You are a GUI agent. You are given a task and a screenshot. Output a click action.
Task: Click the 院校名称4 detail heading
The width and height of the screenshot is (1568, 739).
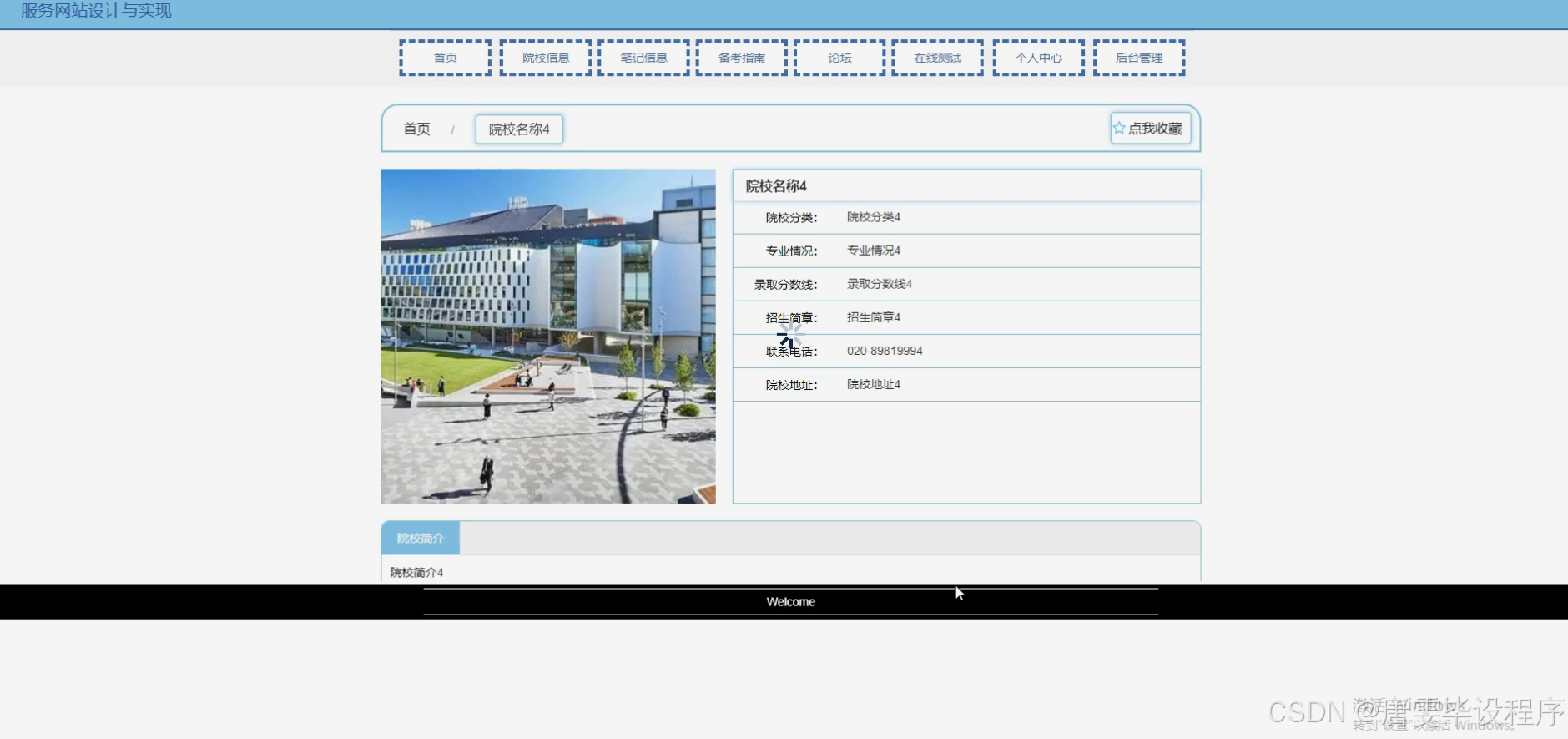776,186
